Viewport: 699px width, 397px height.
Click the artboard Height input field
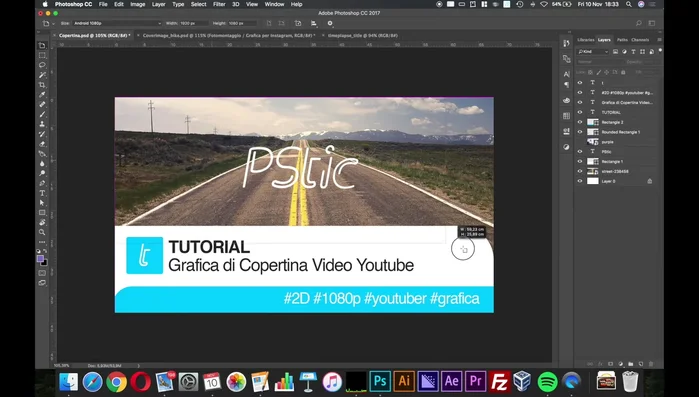pos(242,23)
